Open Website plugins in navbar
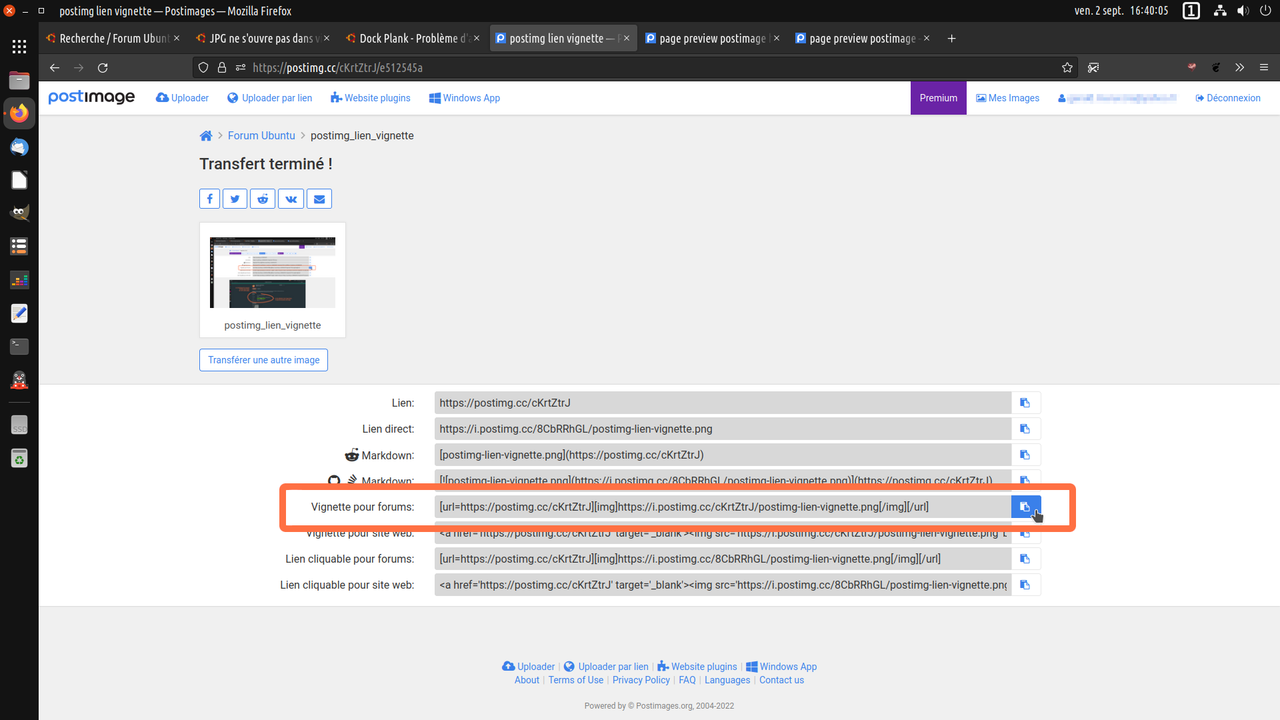This screenshot has width=1280, height=720. click(x=370, y=98)
